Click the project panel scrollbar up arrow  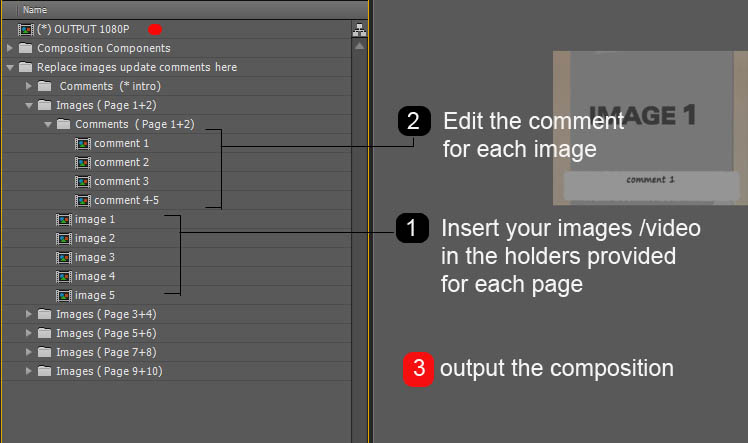[x=359, y=46]
